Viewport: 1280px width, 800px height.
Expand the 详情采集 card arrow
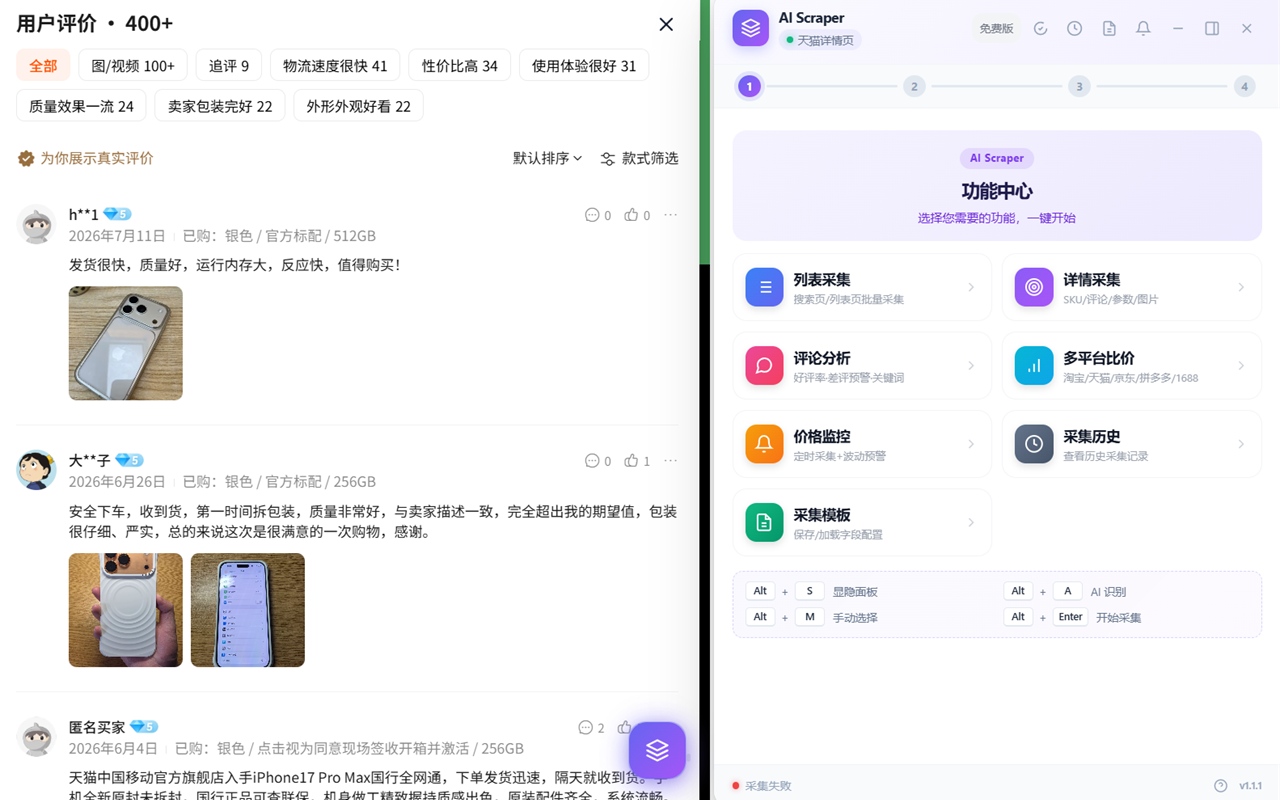pos(1241,288)
